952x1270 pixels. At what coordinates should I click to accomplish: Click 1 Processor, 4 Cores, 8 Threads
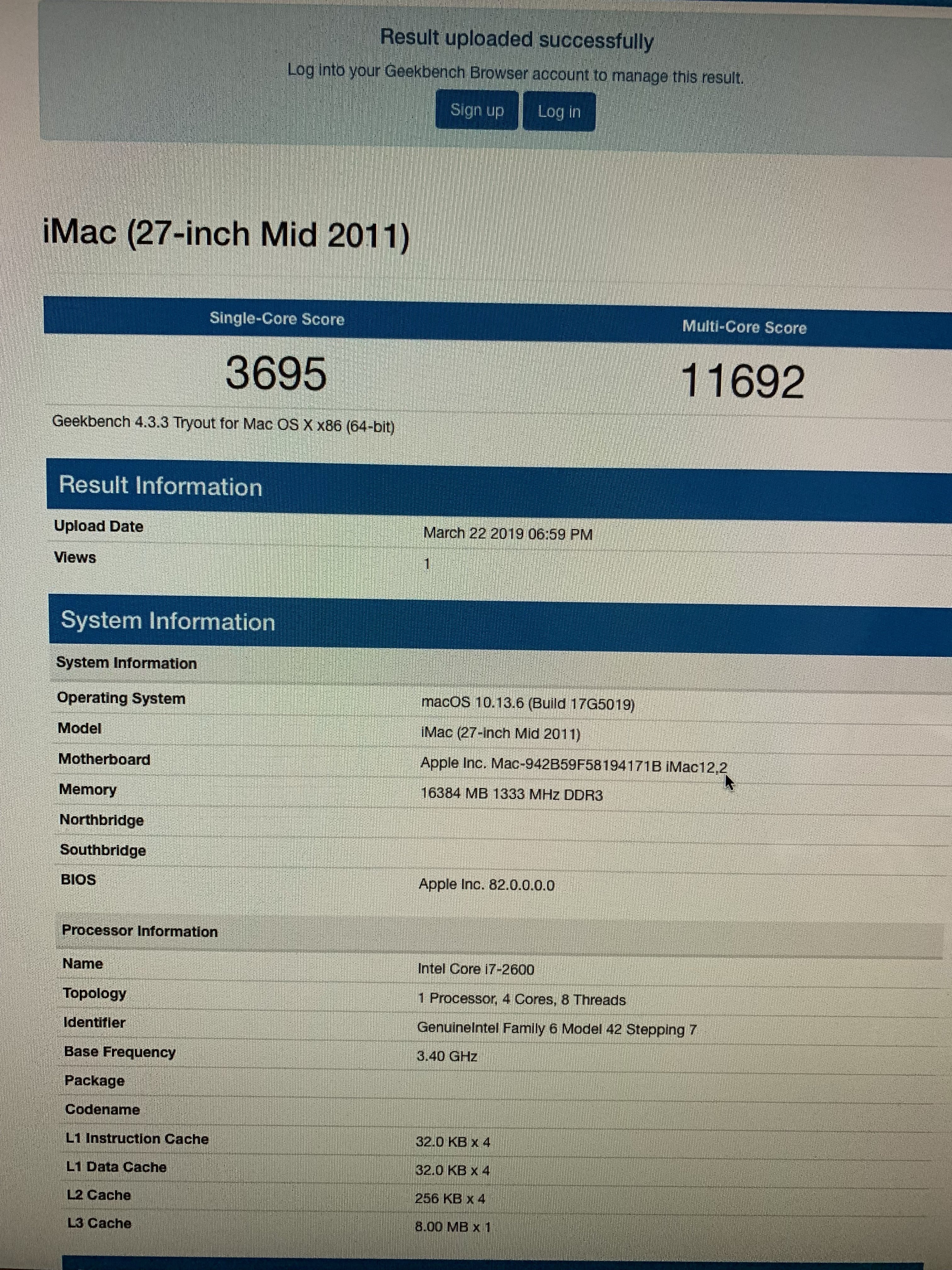(522, 999)
